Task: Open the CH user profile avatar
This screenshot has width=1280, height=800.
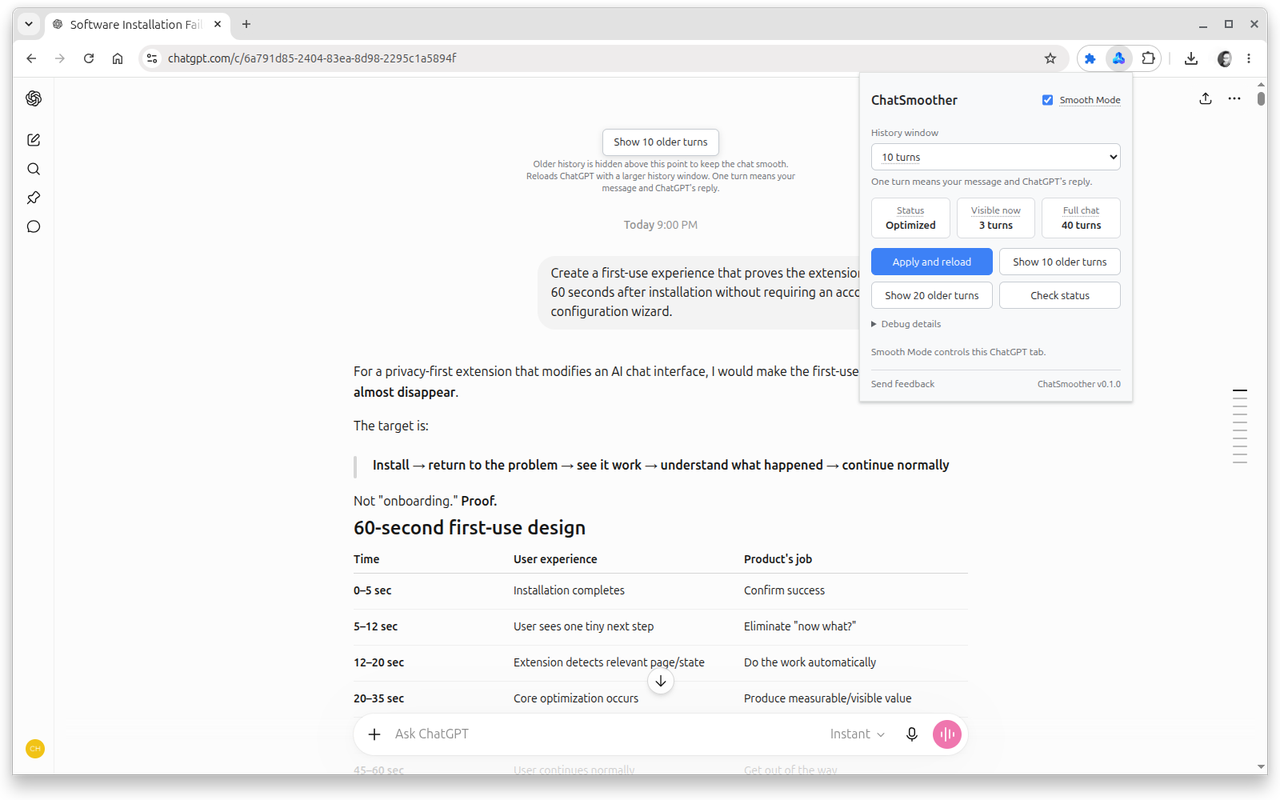Action: tap(35, 749)
